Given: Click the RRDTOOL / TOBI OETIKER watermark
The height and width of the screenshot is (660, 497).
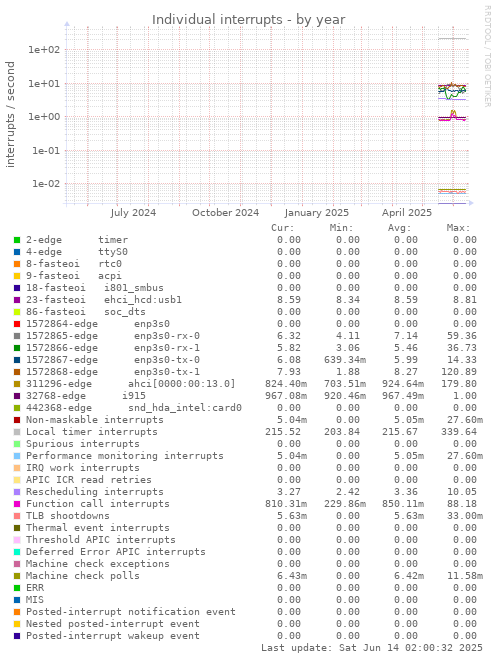Looking at the screenshot, I should pyautogui.click(x=487, y=56).
